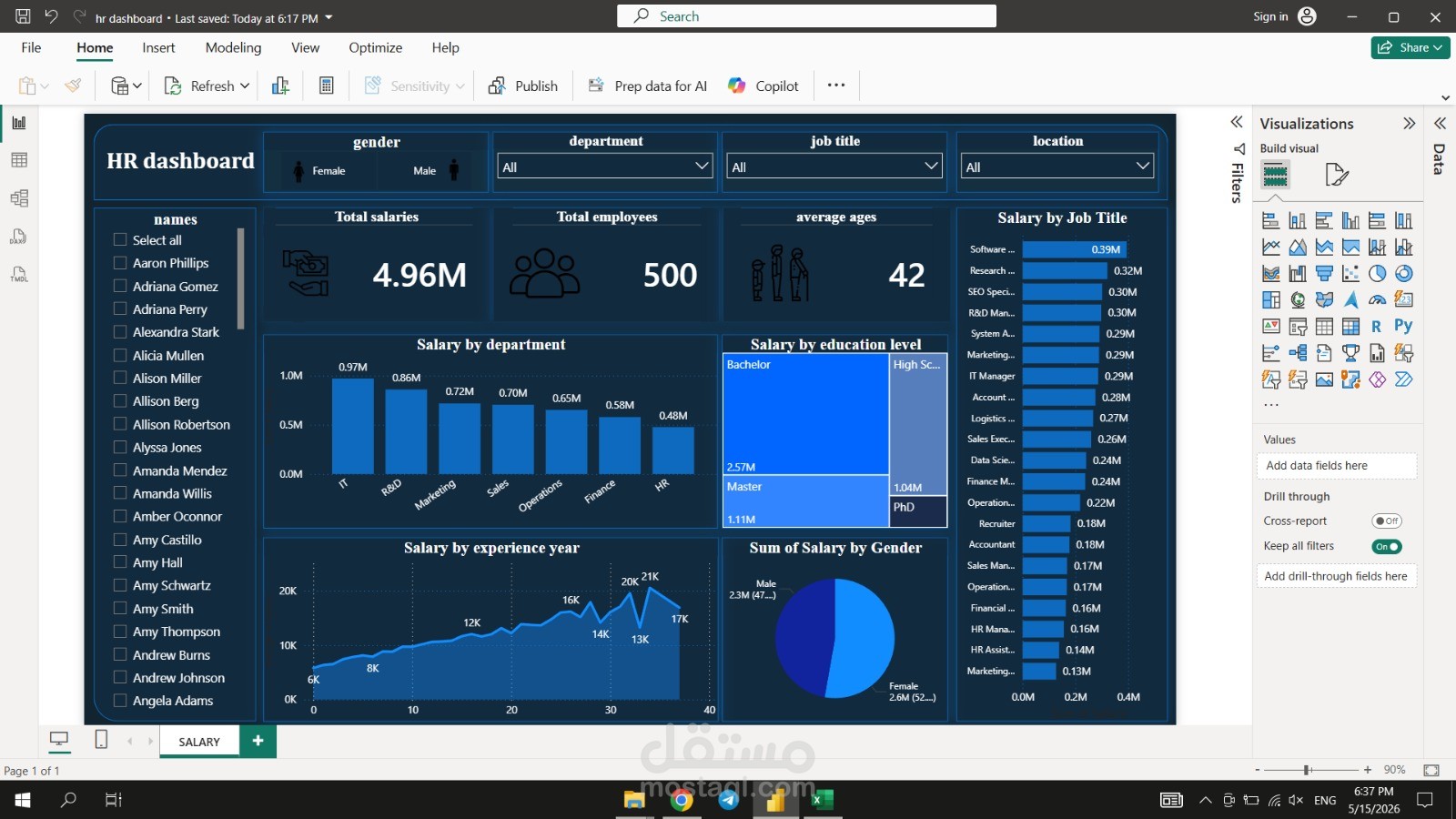The width and height of the screenshot is (1456, 819).
Task: Select the Matrix visual icon
Action: point(1351,326)
